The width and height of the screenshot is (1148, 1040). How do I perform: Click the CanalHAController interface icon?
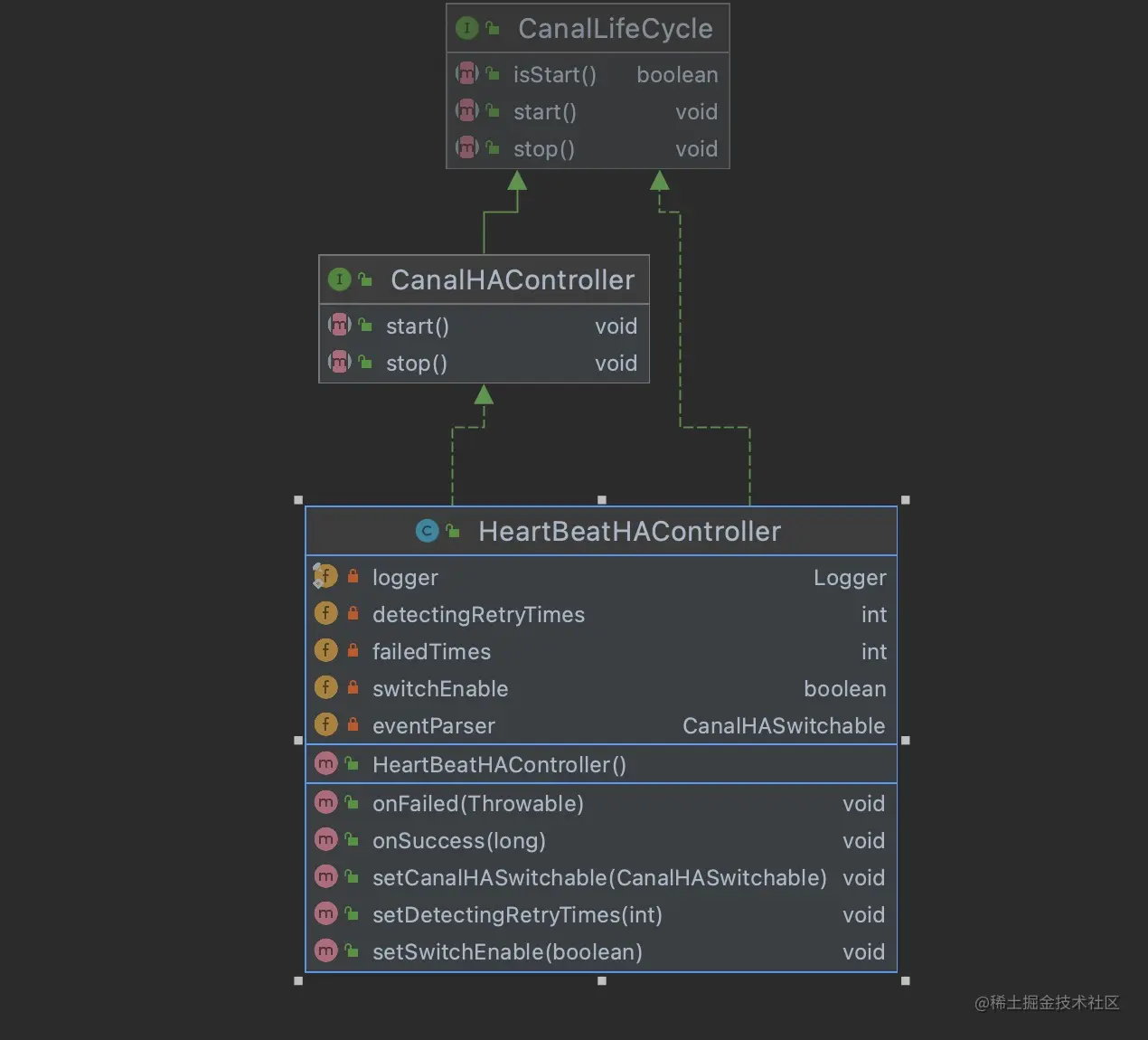pyautogui.click(x=339, y=279)
